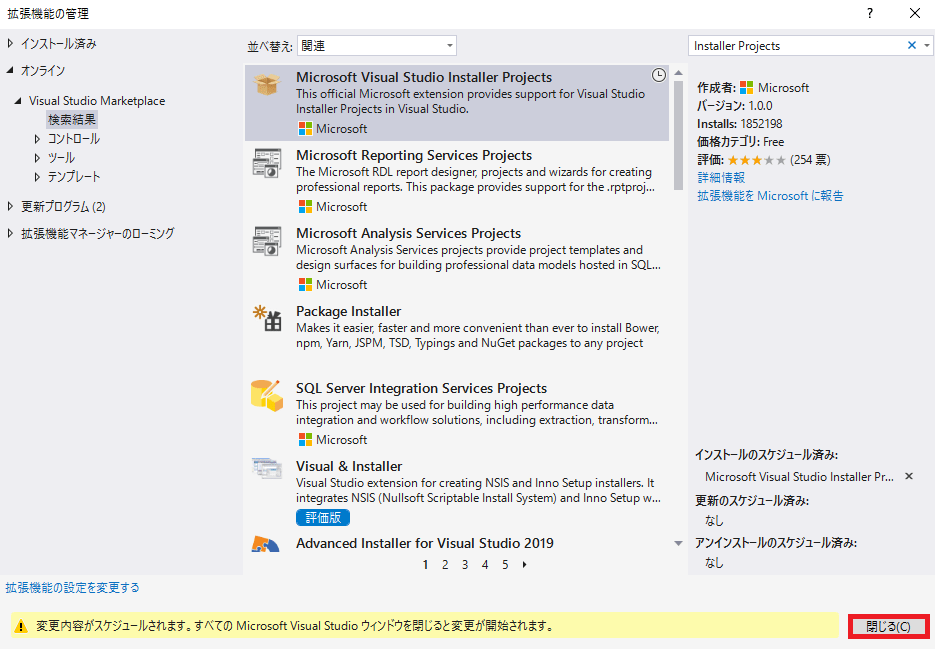Screen dimensions: 935x649
Task: Click the Installs: 1852198 text
Action: pos(739,124)
